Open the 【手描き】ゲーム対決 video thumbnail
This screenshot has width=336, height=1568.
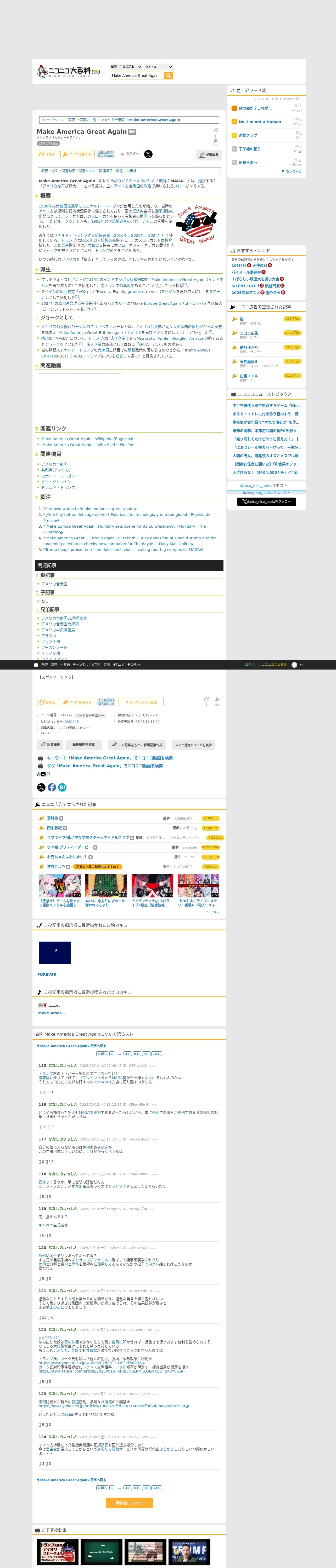[60, 886]
